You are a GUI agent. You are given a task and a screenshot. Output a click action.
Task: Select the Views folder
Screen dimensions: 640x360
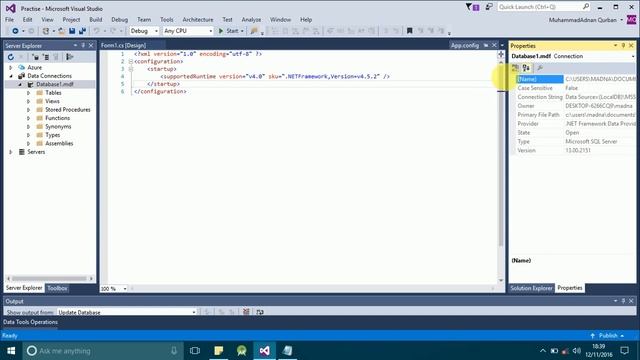pyautogui.click(x=52, y=101)
